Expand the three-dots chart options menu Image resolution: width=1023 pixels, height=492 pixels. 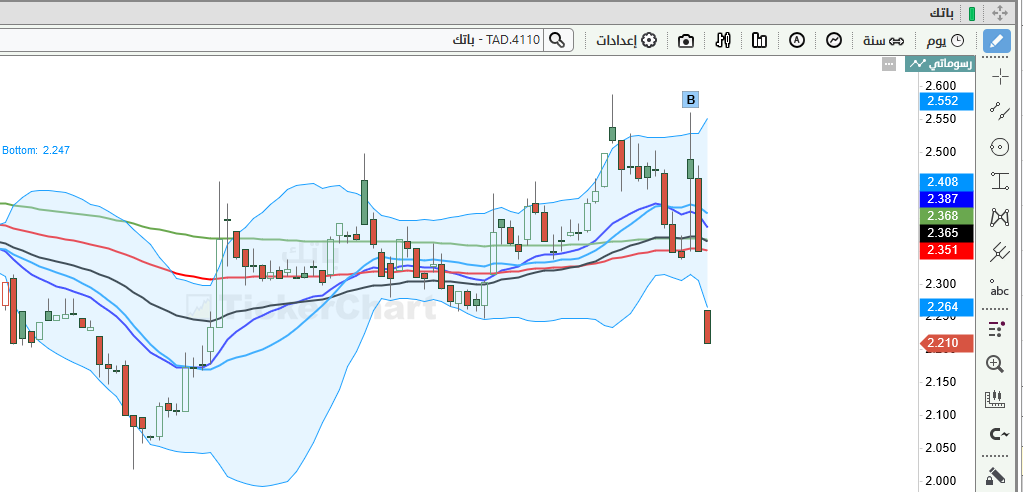tap(888, 64)
